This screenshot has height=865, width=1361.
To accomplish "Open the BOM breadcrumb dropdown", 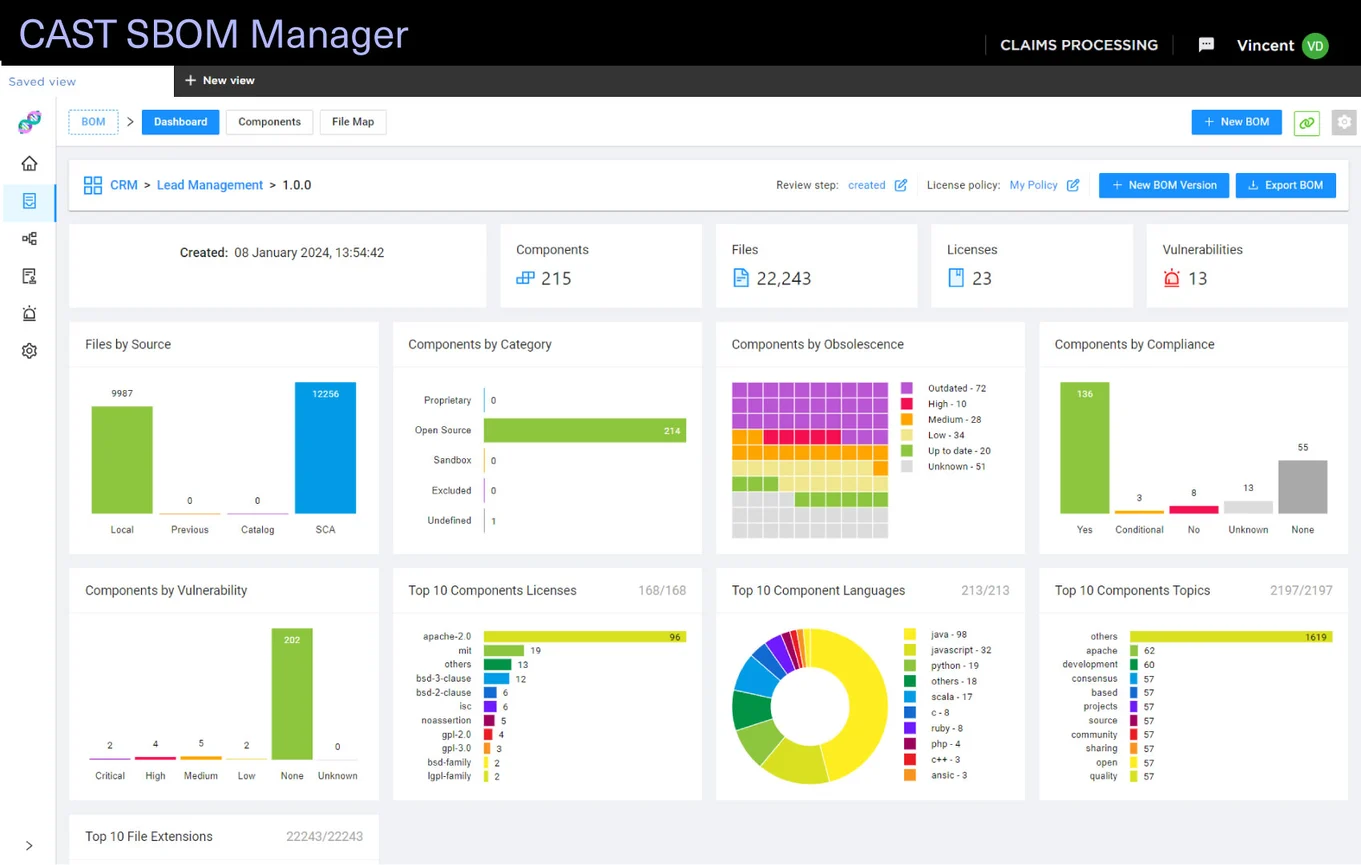I will pos(93,121).
